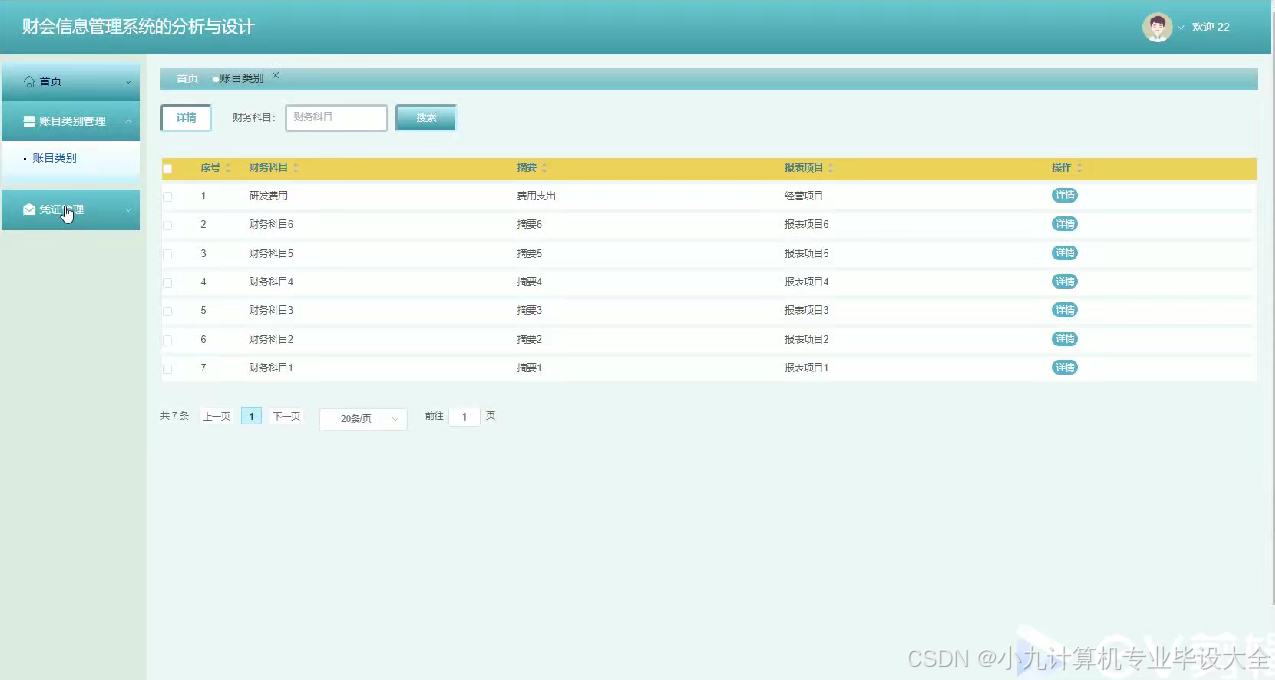Screen dimensions: 1275x680
Task: Go to previous page with 上一页
Action: click(x=217, y=416)
